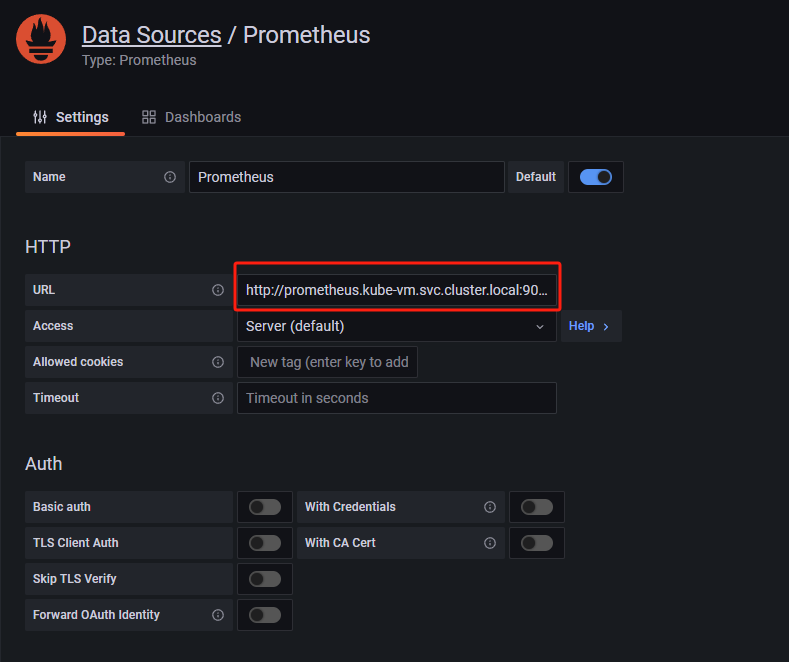
Task: Click the Prometheus flame logo icon
Action: 41,39
